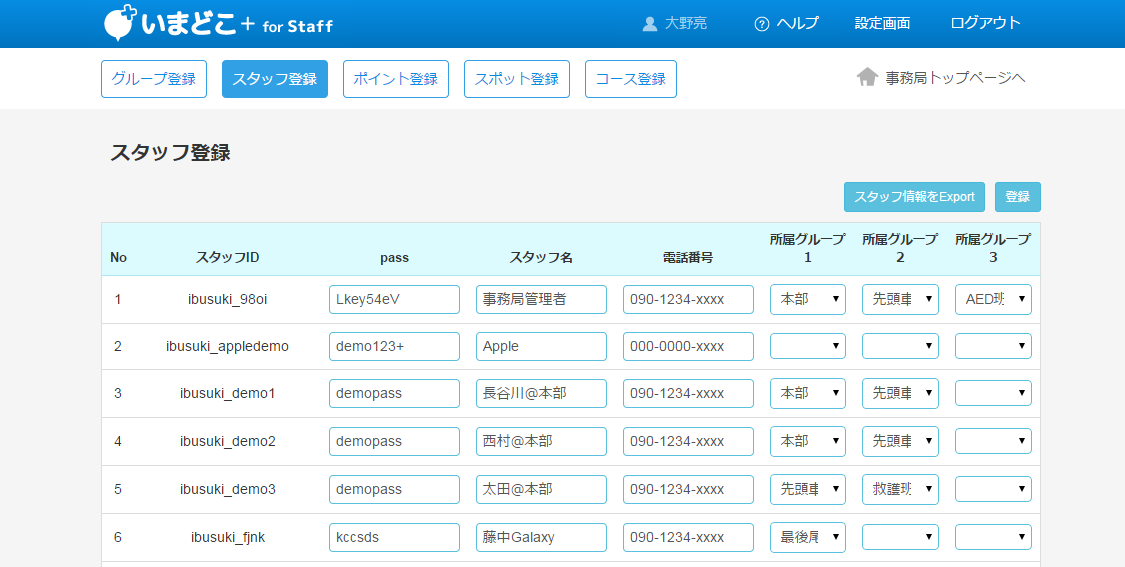The image size is (1125, 567).
Task: Click the user profile icon beside 大野亮
Action: point(650,24)
